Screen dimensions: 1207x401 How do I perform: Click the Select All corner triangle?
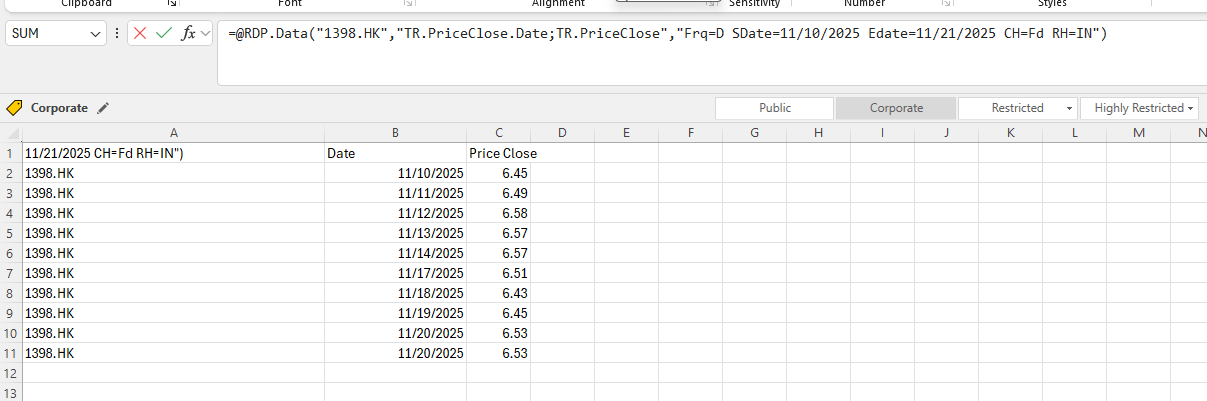point(11,133)
